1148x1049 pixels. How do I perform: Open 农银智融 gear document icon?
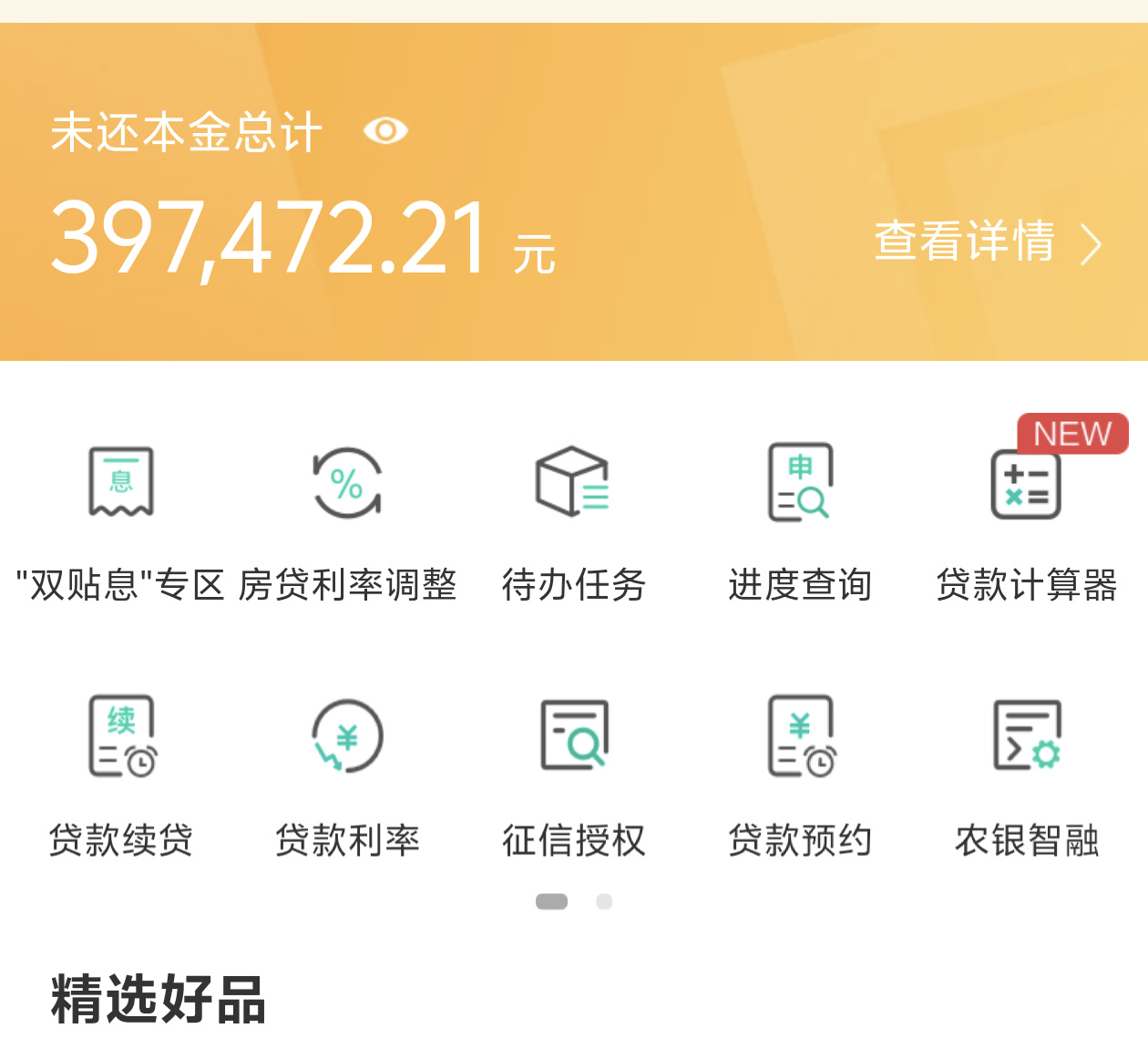tap(1027, 735)
